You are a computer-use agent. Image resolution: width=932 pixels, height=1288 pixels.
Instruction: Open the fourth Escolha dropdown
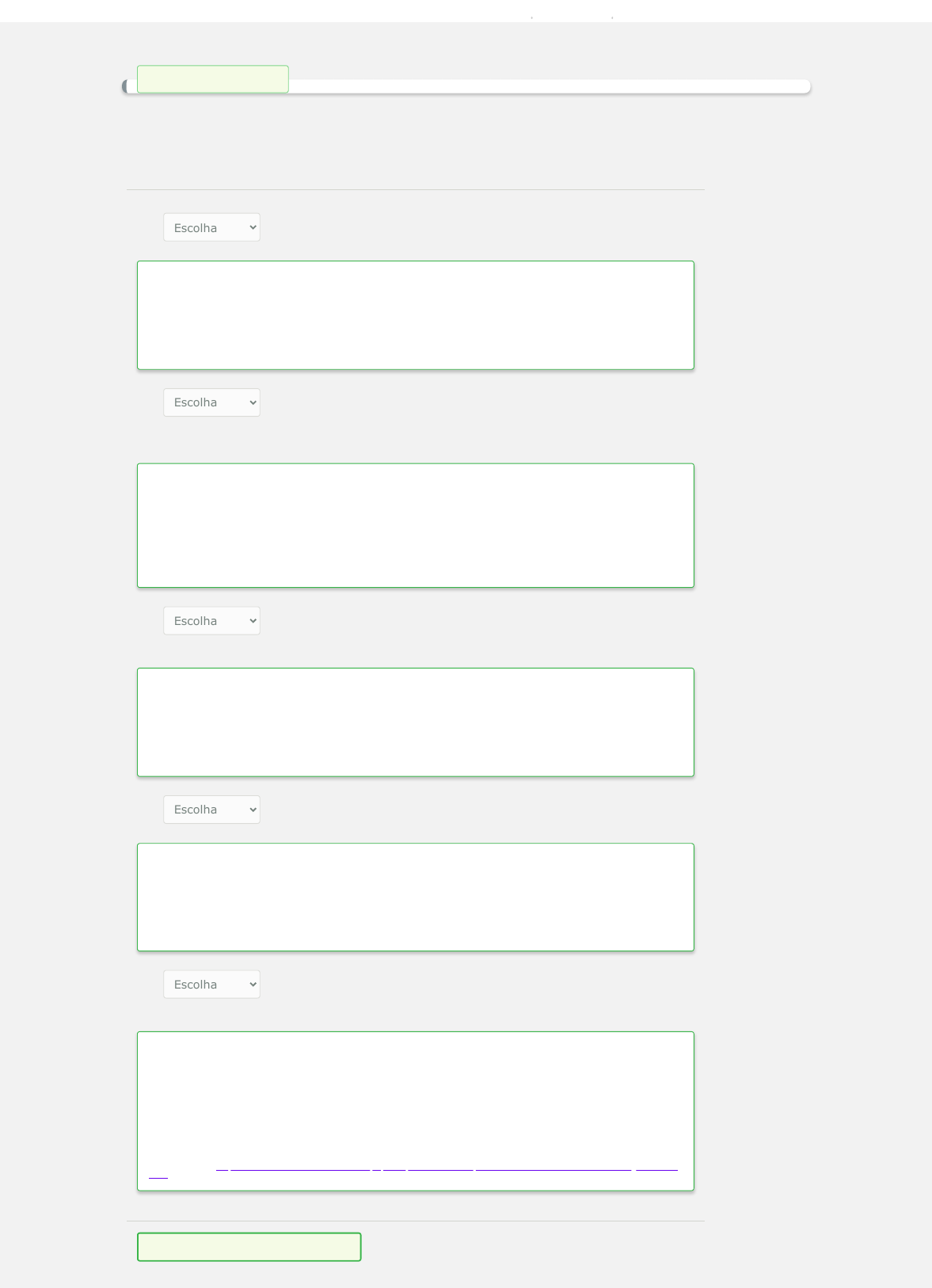211,810
